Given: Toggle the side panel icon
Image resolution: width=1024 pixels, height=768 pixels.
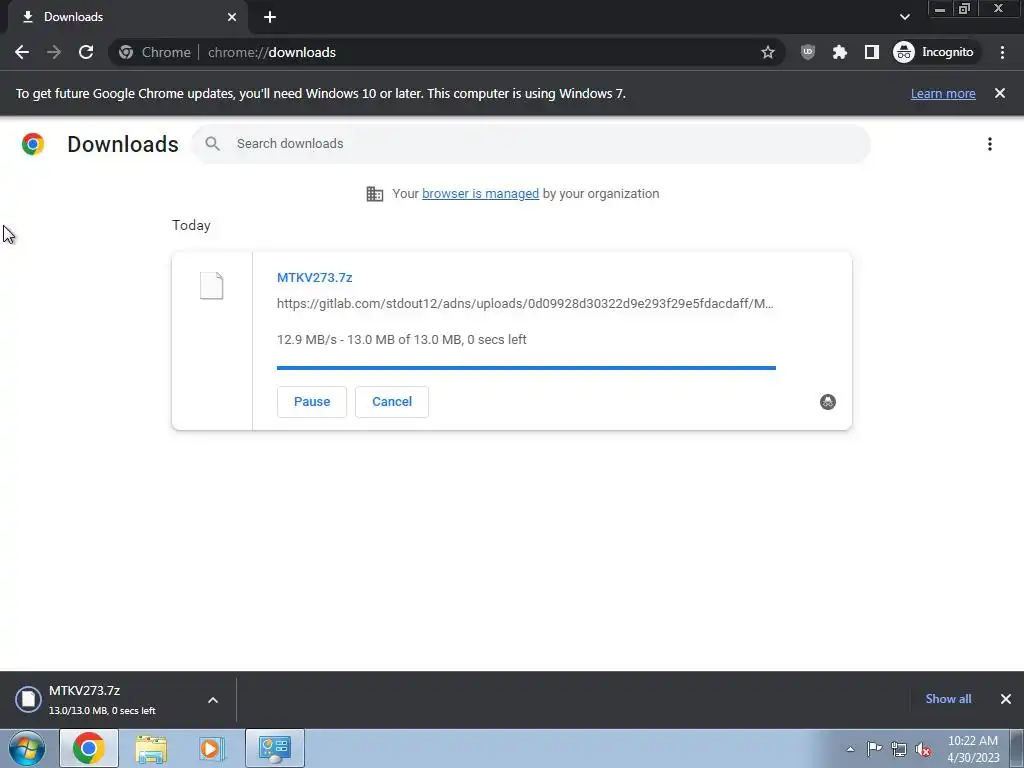Looking at the screenshot, I should point(872,52).
